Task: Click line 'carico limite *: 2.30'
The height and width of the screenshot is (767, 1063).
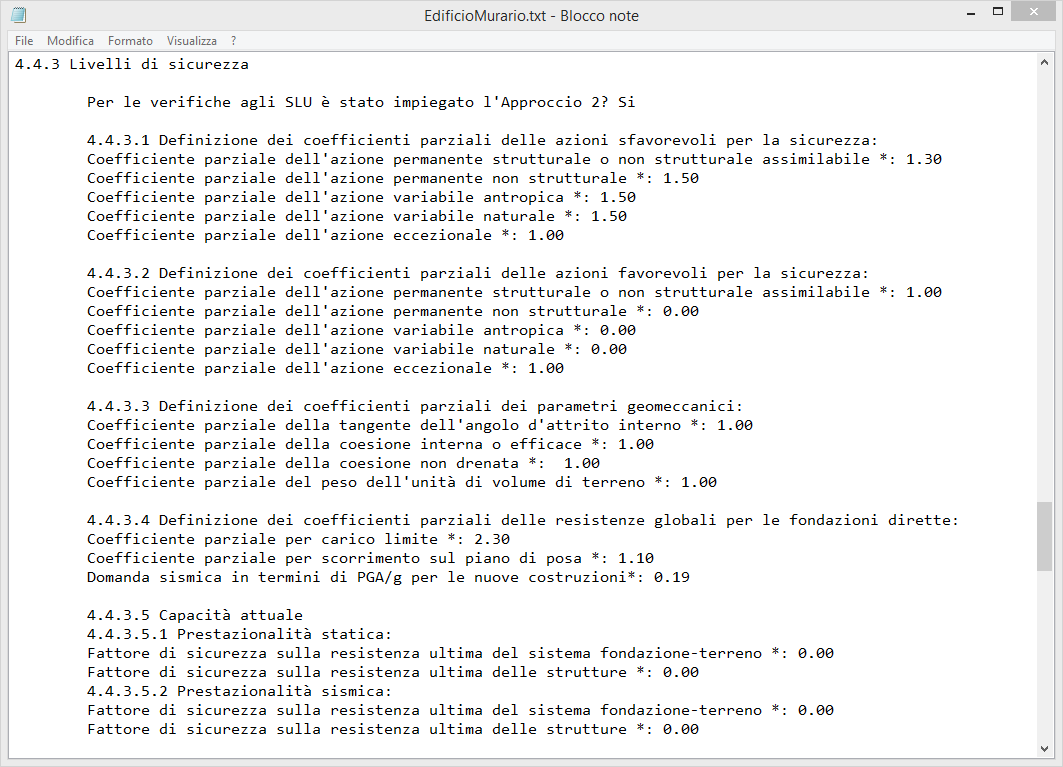Action: click(x=298, y=539)
